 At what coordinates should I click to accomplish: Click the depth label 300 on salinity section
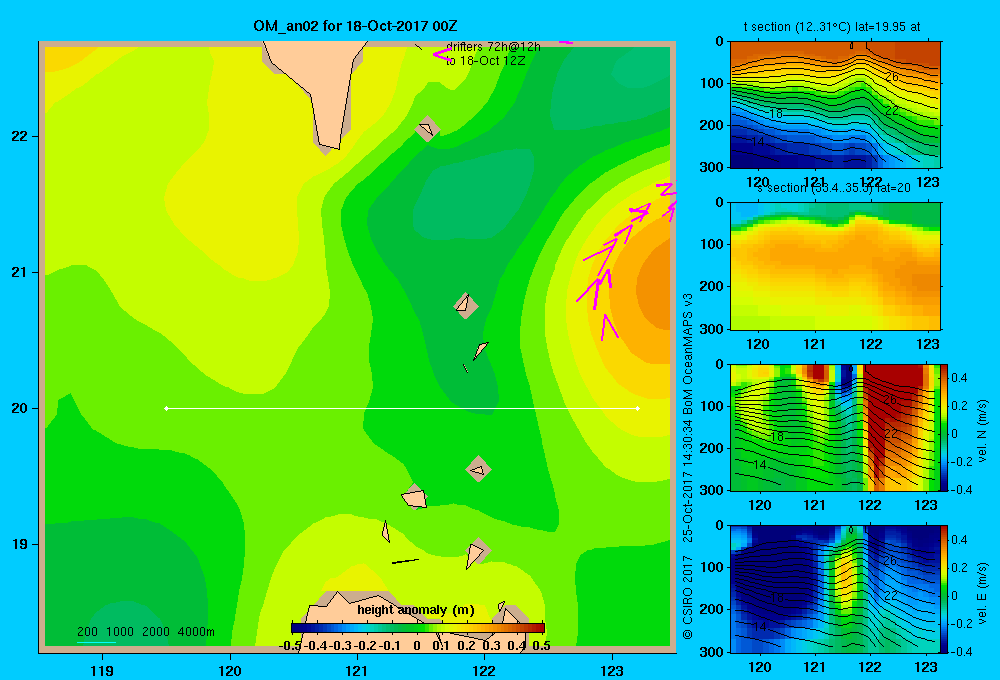click(711, 329)
